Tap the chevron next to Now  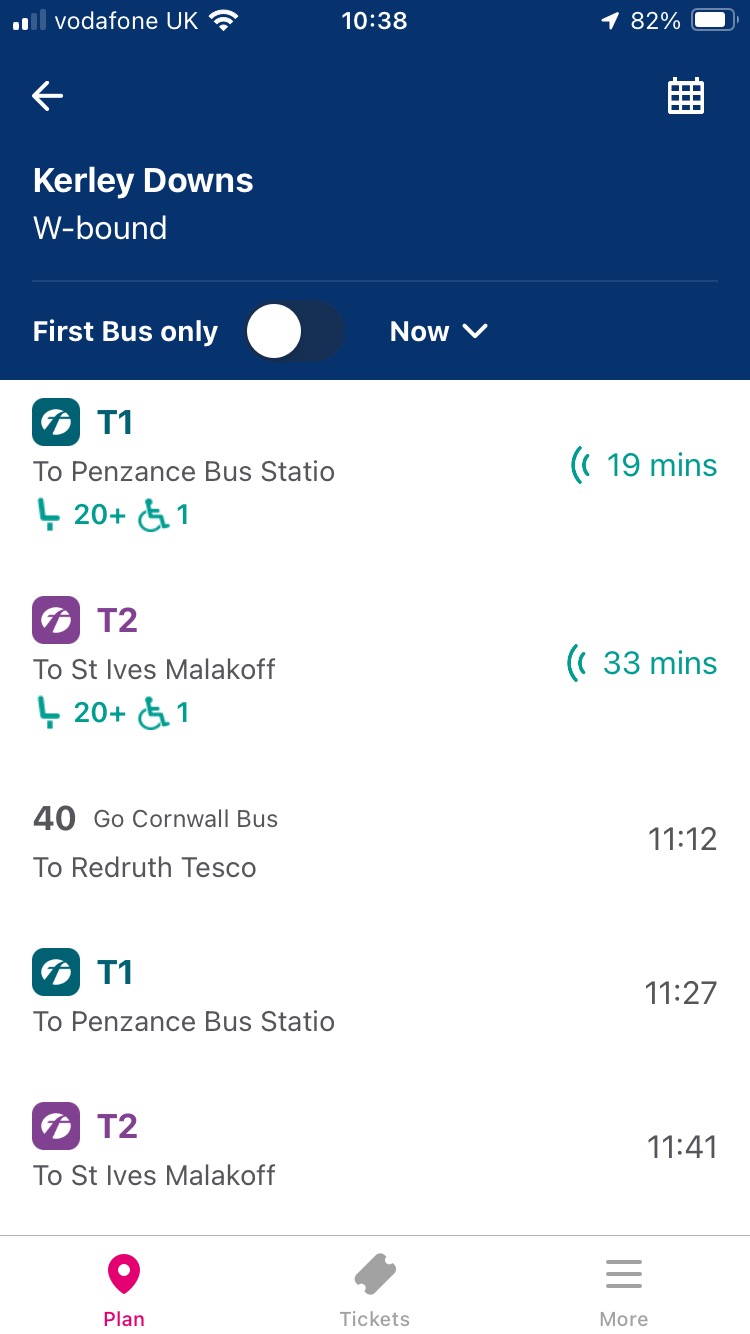(x=475, y=332)
